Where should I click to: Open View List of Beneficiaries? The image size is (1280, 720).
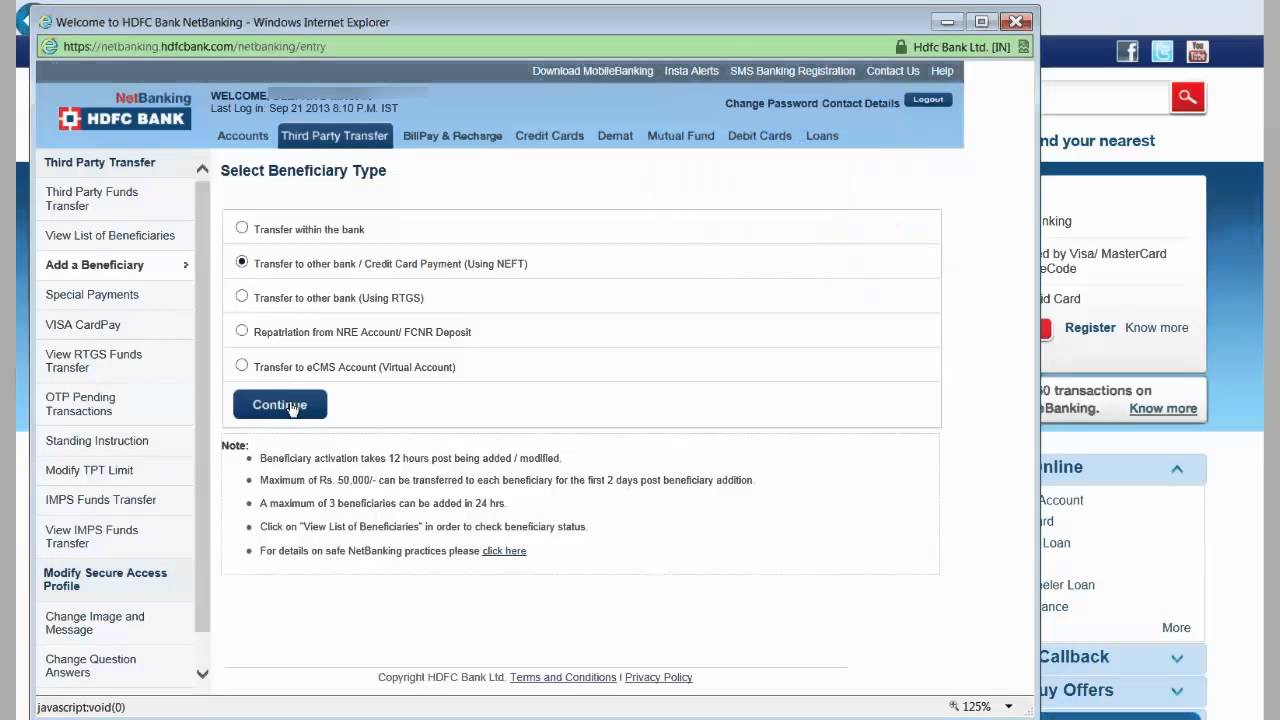pyautogui.click(x=110, y=236)
